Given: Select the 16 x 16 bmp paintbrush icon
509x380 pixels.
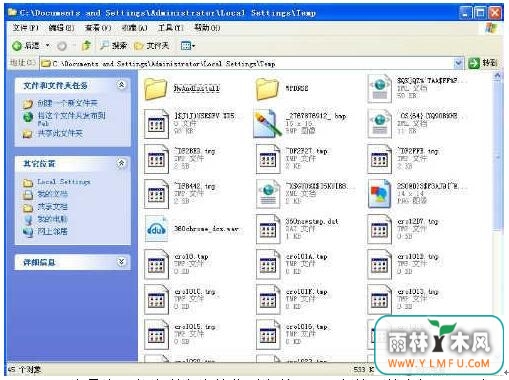Looking at the screenshot, I should tap(267, 124).
